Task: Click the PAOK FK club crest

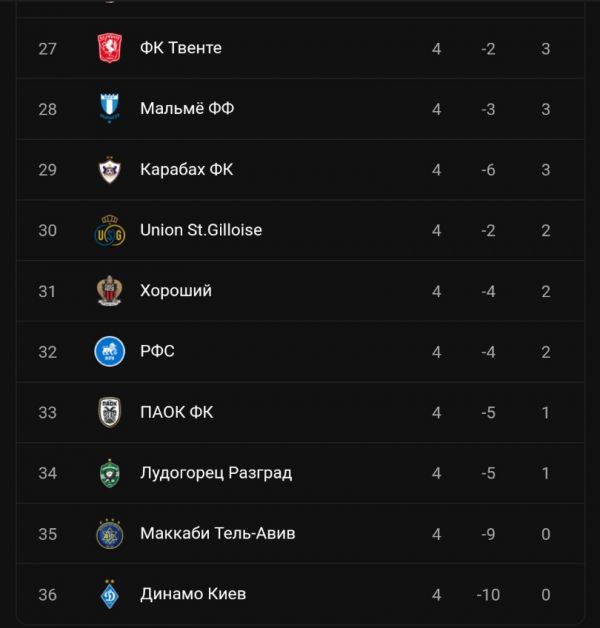Action: 109,412
